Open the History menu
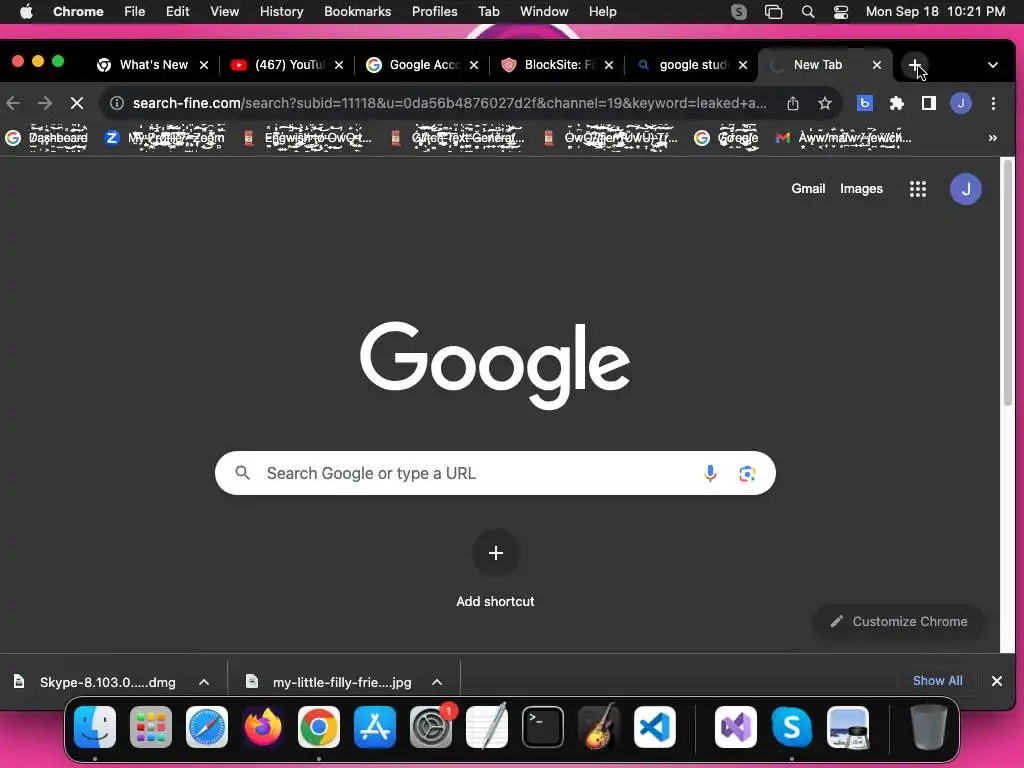Viewport: 1024px width, 768px height. coord(281,12)
